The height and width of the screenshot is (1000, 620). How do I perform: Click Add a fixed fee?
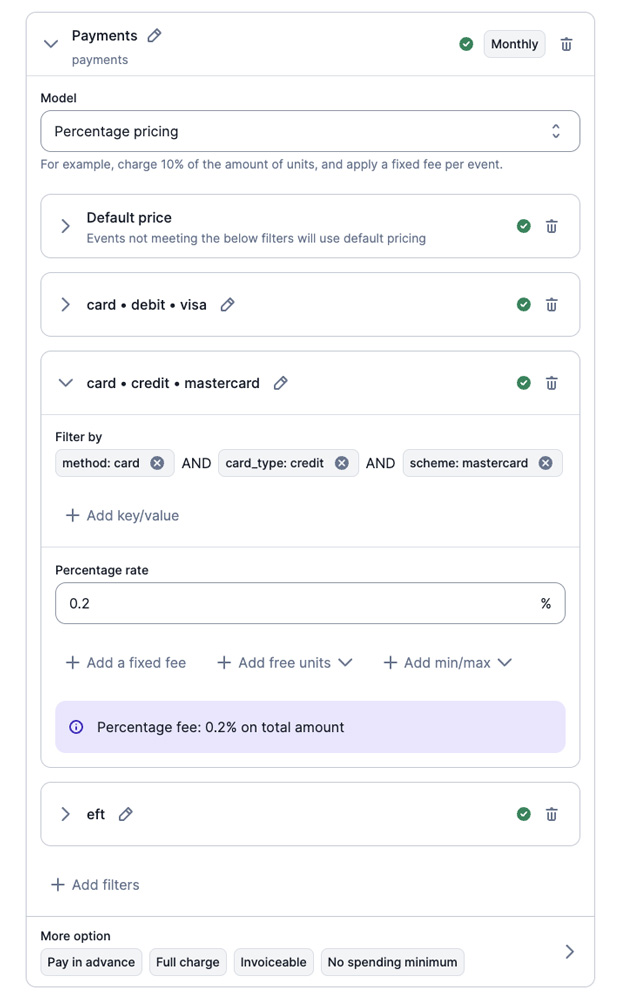126,662
